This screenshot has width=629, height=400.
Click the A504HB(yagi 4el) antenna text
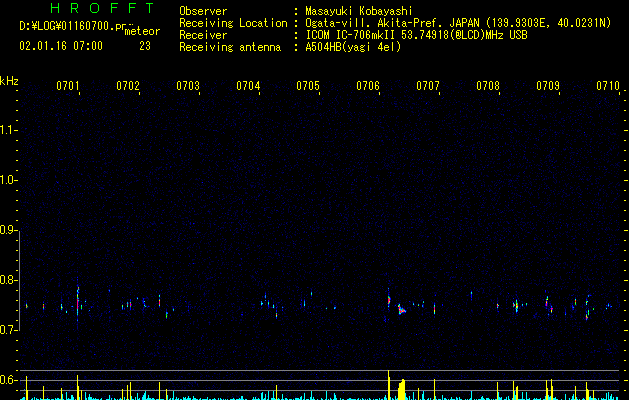(353, 47)
